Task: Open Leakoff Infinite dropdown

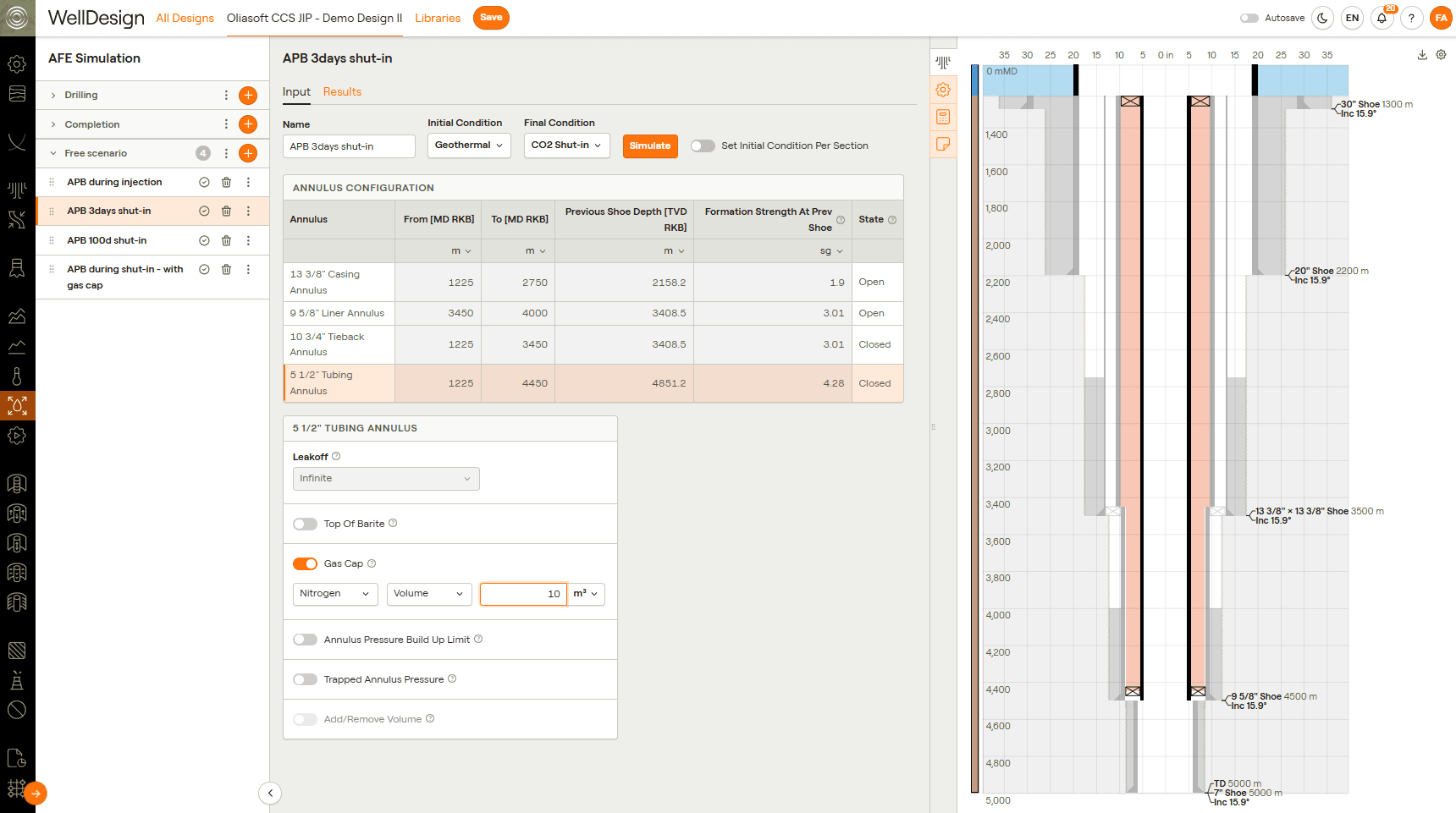Action: (386, 479)
